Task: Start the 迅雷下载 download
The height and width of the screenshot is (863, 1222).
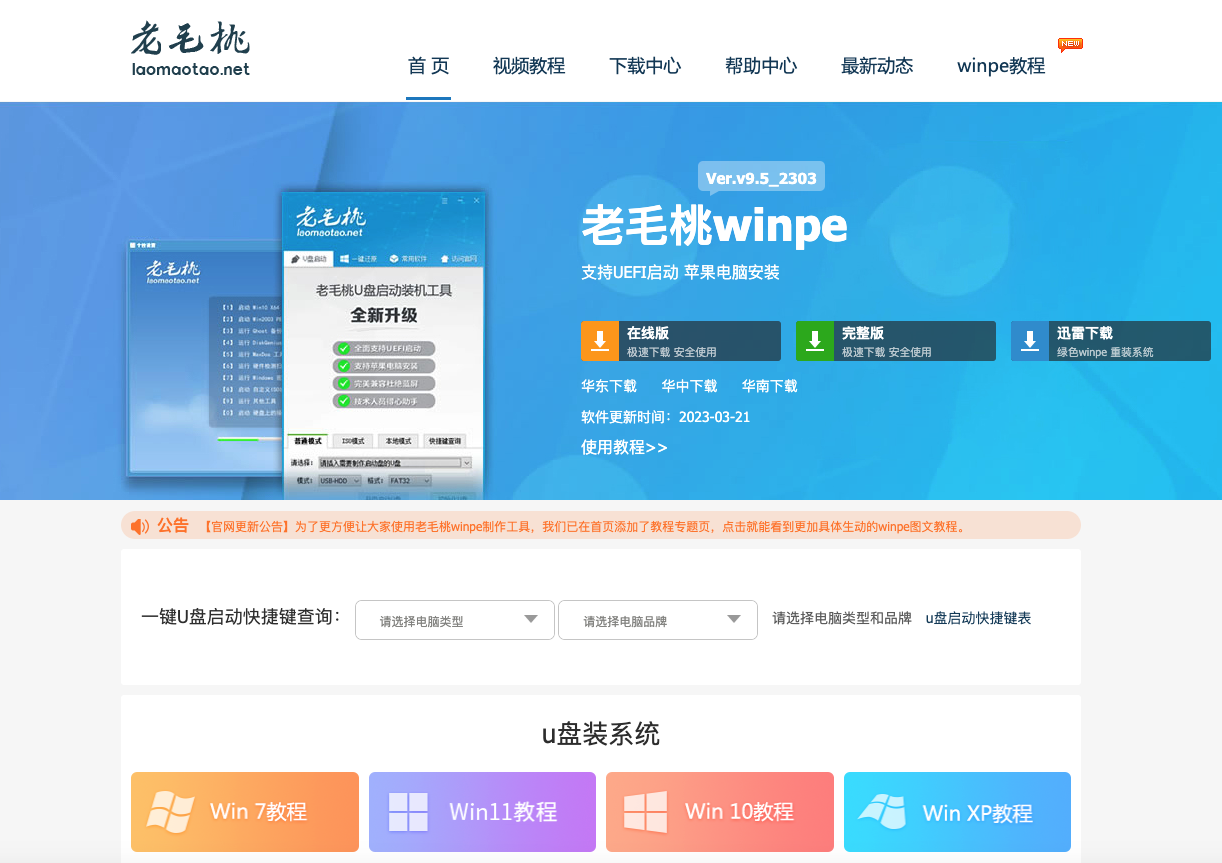Action: point(1111,341)
